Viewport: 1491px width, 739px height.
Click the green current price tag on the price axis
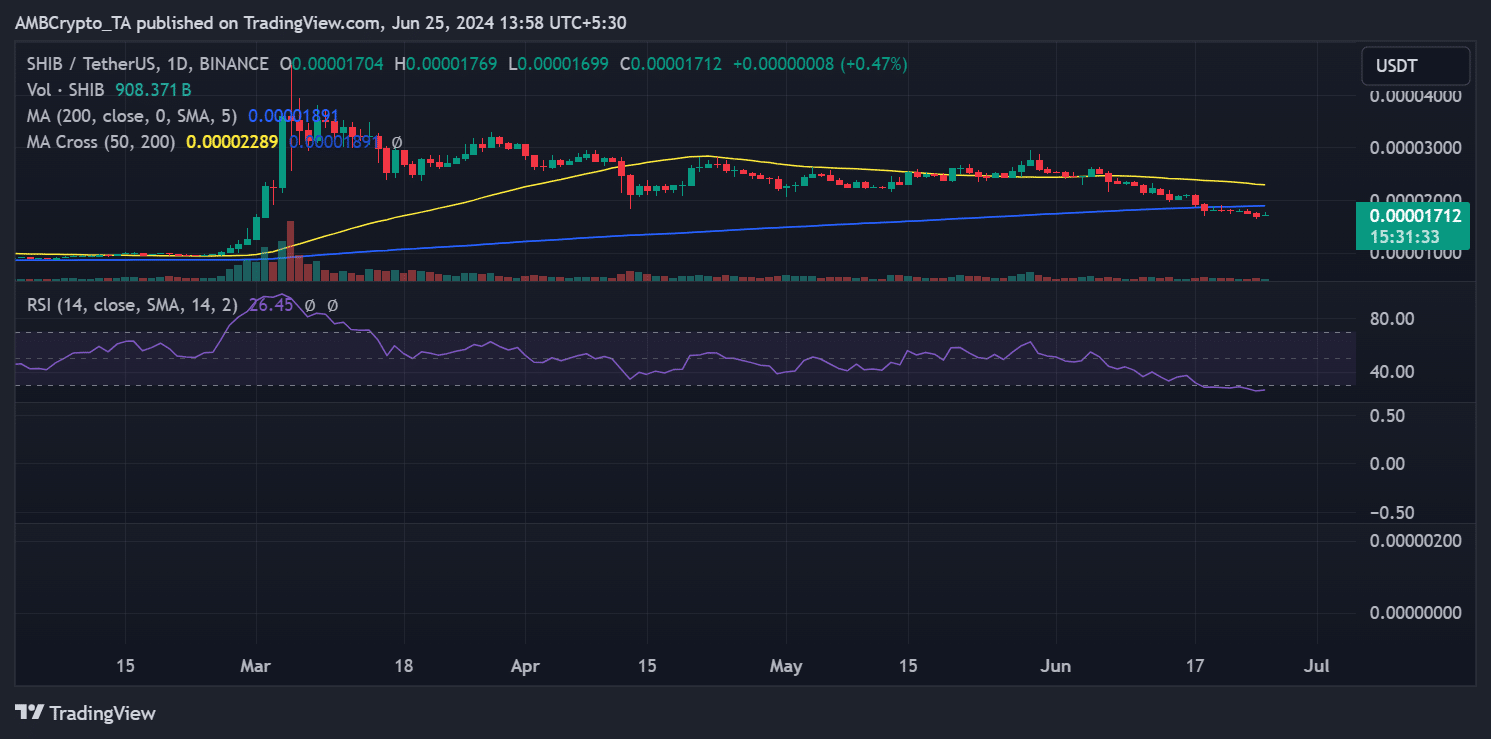coord(1412,226)
